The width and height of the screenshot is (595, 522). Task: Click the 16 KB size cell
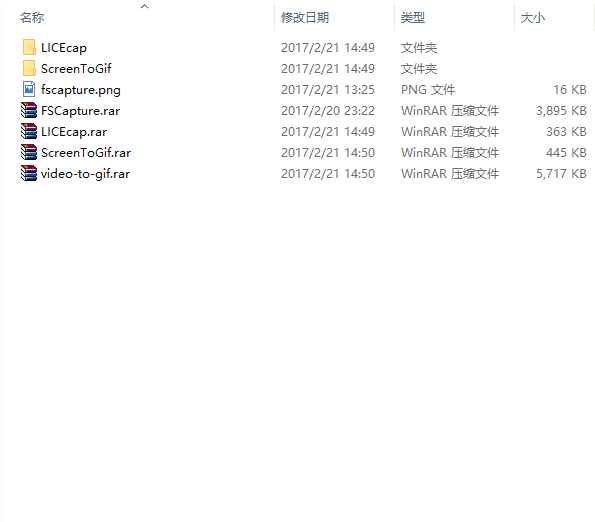(570, 90)
